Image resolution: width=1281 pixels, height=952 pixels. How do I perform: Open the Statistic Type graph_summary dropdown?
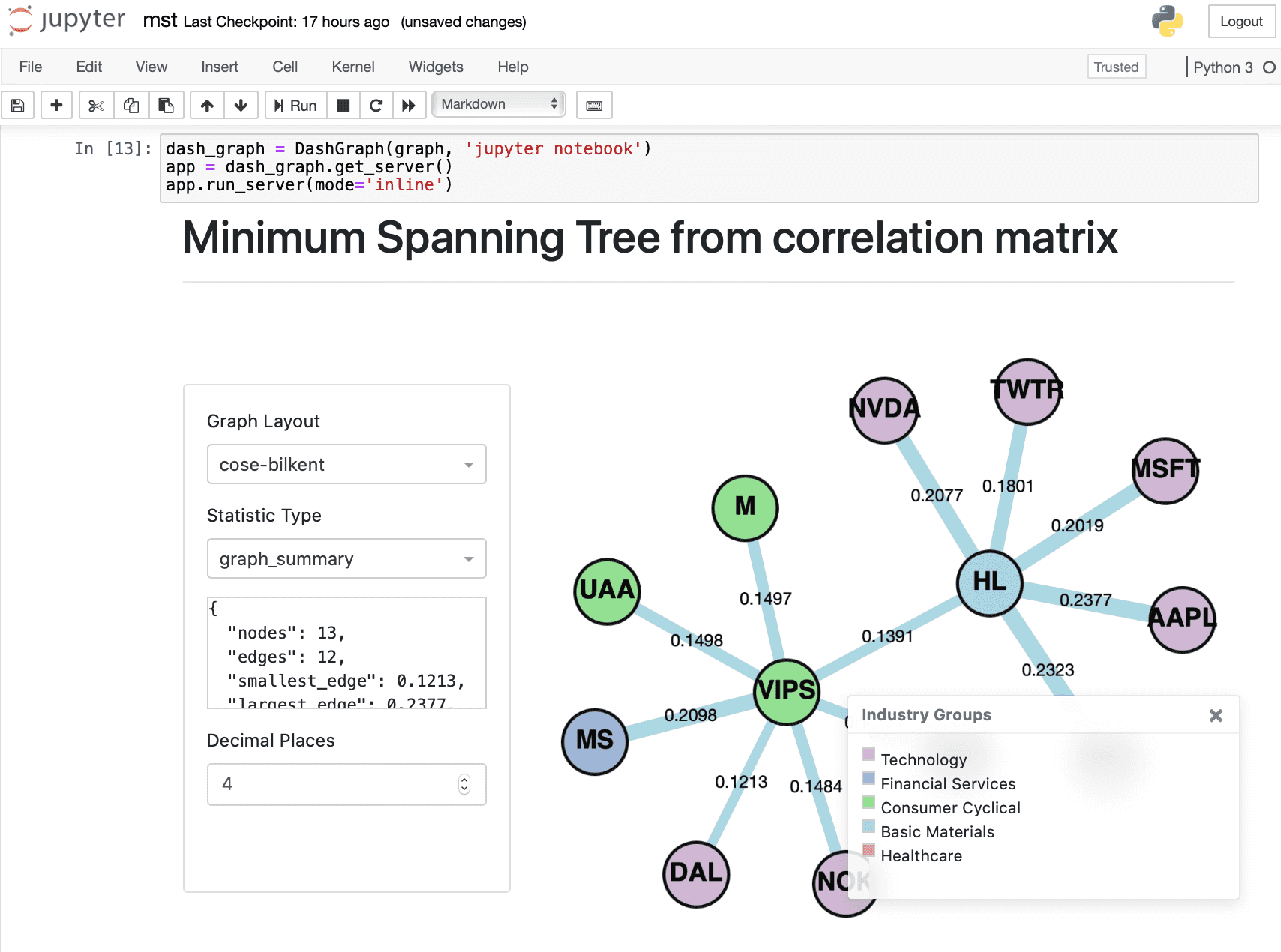[x=346, y=559]
